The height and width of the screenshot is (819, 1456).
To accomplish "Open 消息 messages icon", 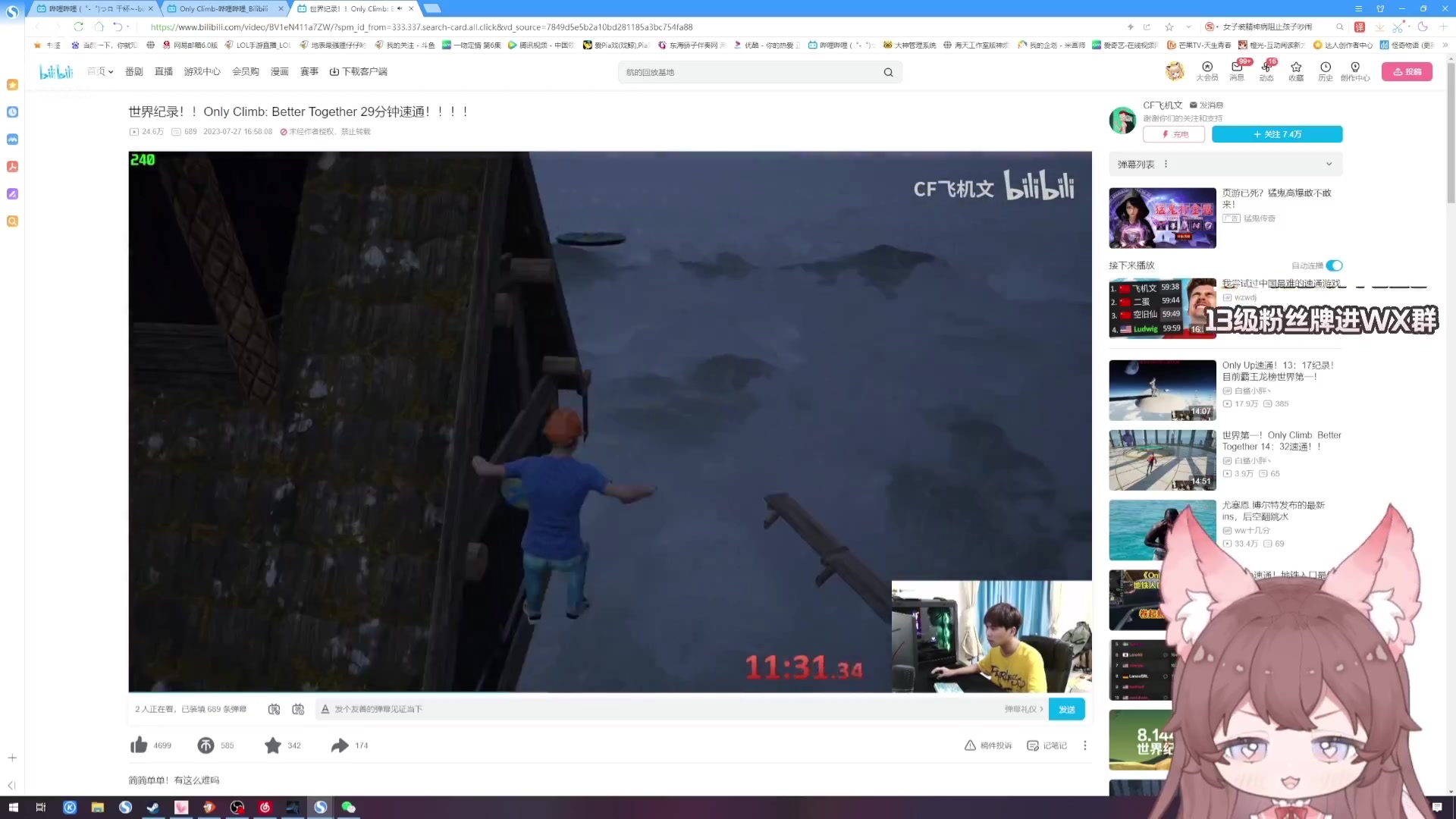I will click(1237, 71).
